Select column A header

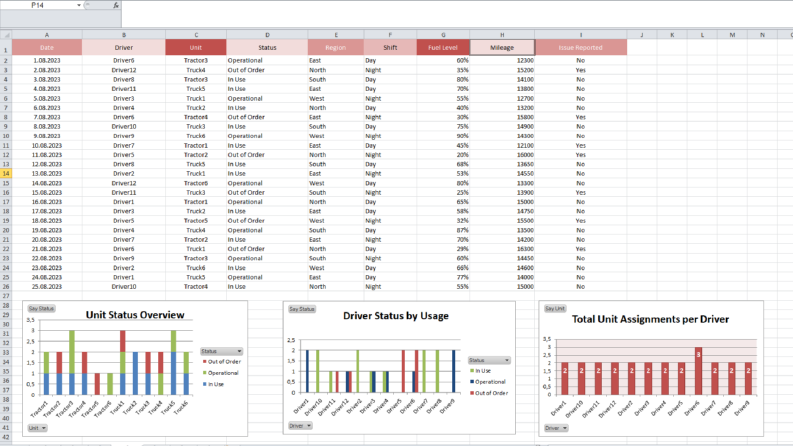click(x=47, y=35)
